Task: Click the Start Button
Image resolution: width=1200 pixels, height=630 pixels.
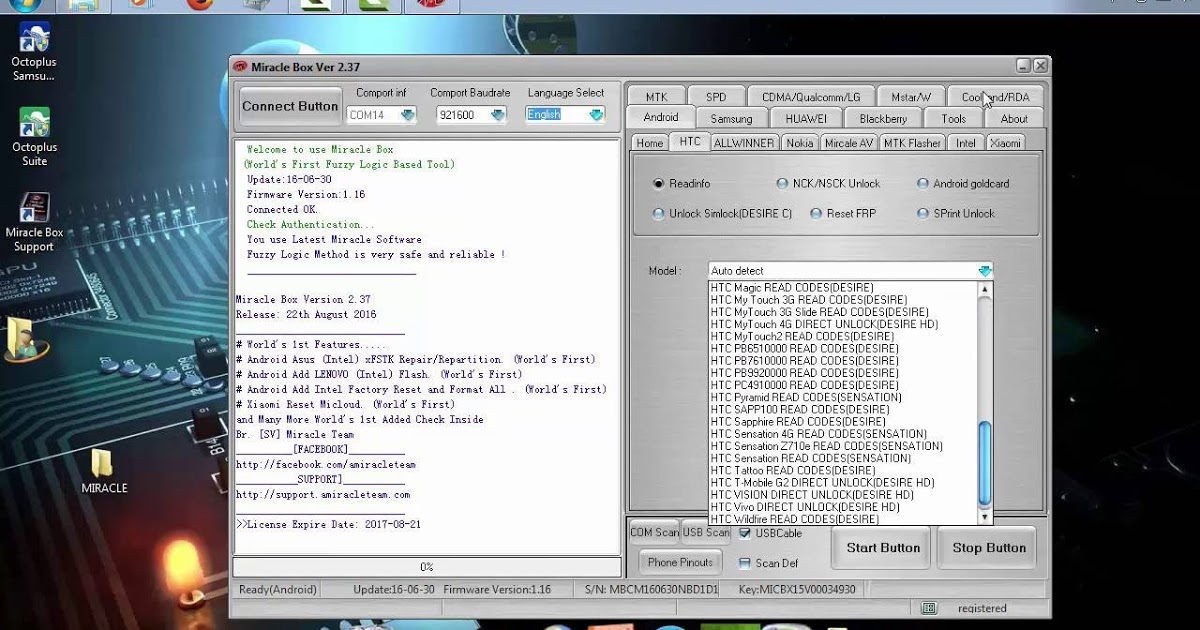Action: [x=883, y=548]
